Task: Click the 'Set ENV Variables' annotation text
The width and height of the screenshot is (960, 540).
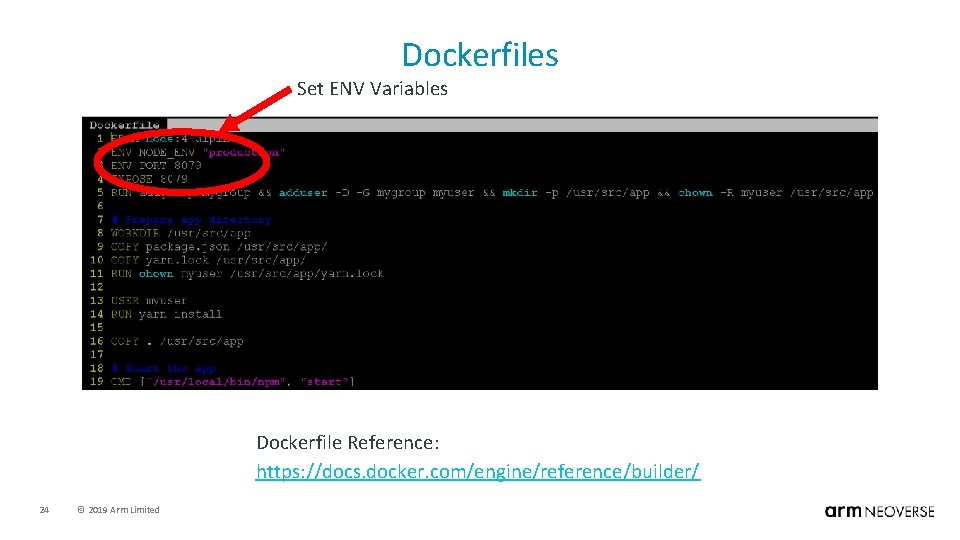Action: (372, 89)
